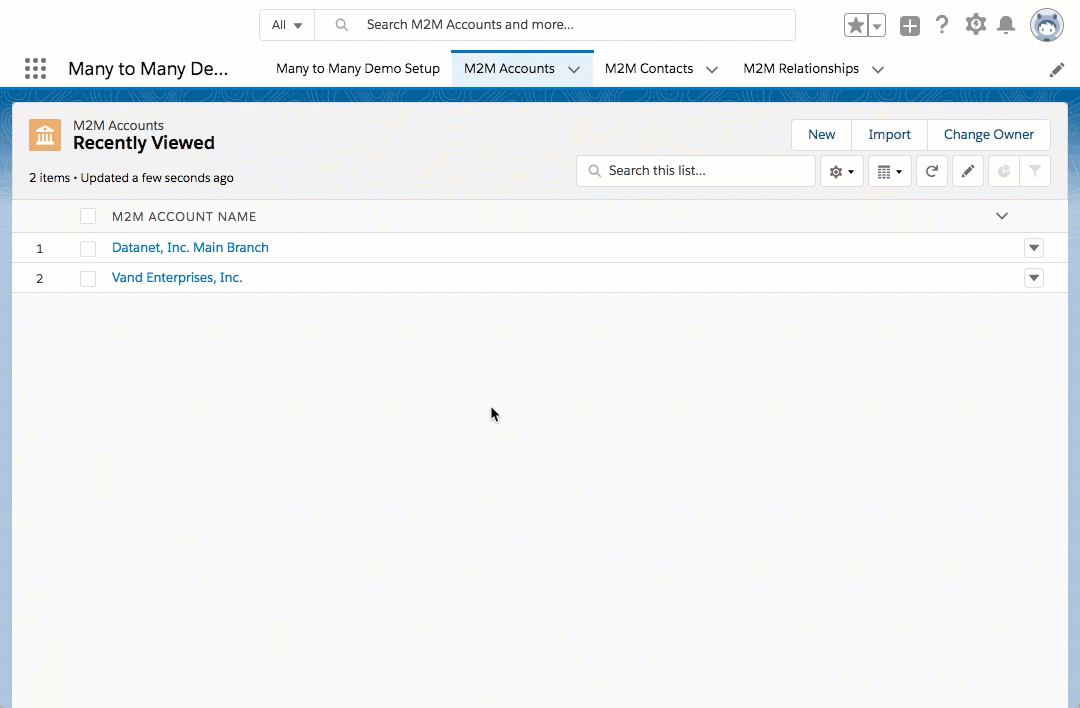Screen dimensions: 1080x708
Task: Check the Datanet, Inc. Main Branch row checkbox
Action: (87, 248)
